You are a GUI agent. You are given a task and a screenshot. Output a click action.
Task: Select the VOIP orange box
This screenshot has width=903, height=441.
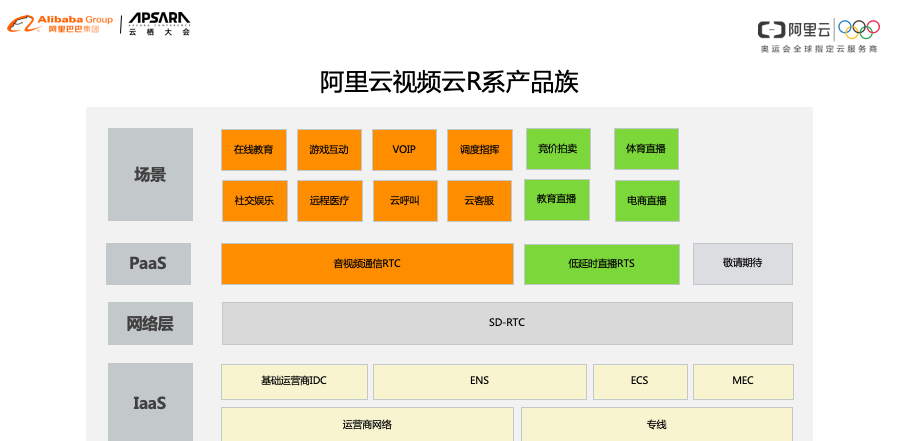(x=404, y=150)
